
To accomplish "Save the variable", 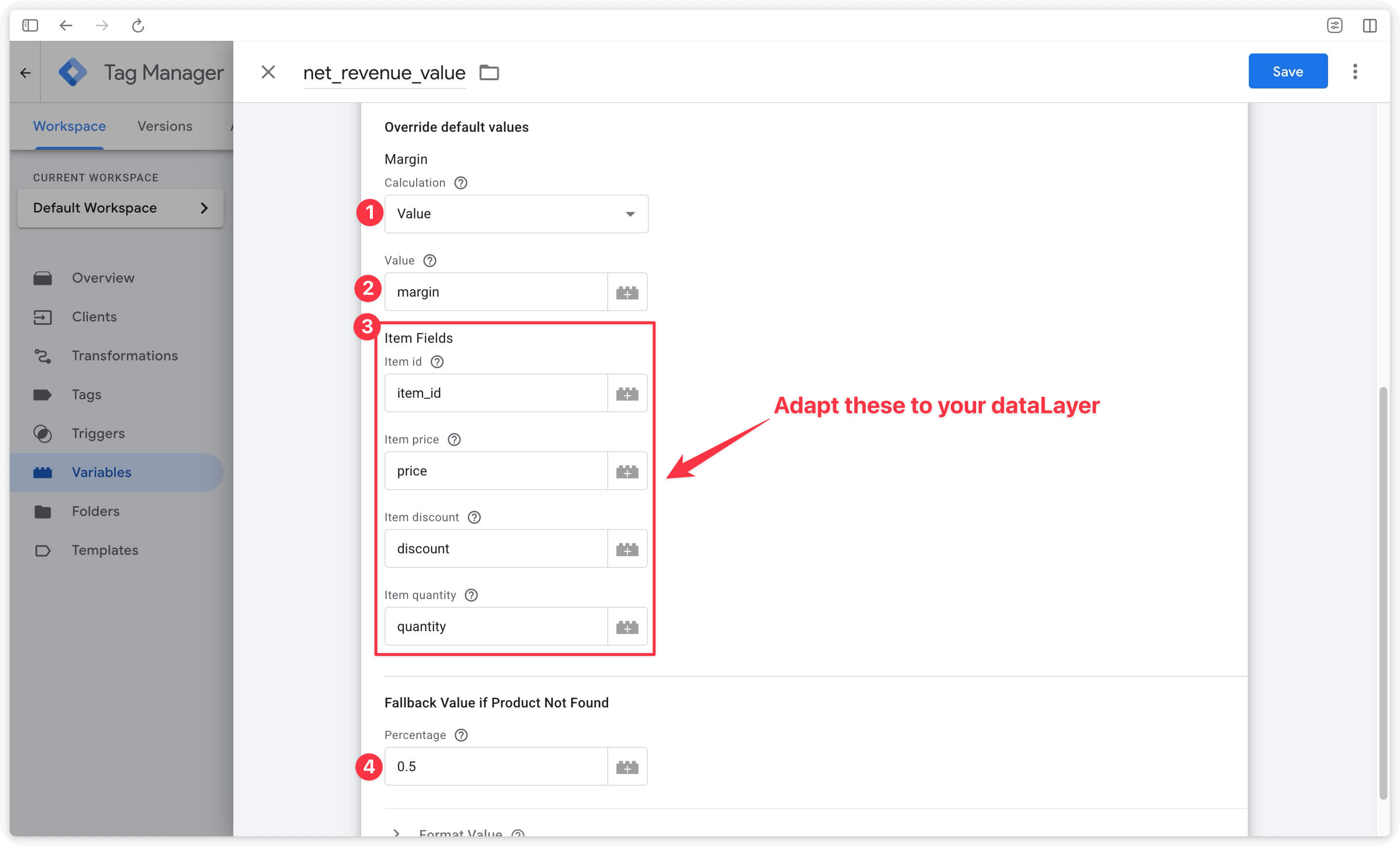I will pyautogui.click(x=1288, y=71).
